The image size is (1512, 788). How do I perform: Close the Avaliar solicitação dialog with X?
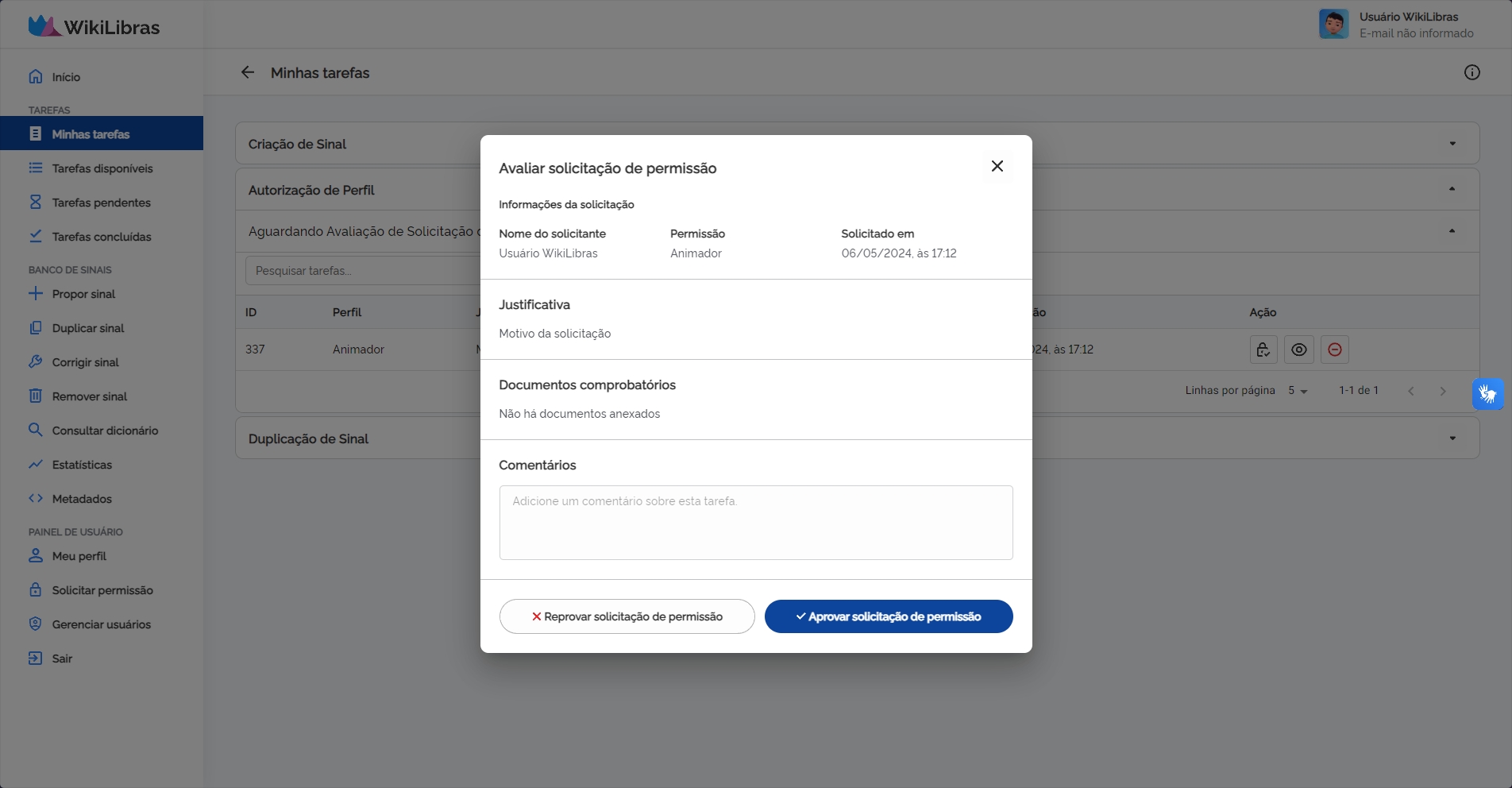(x=997, y=166)
